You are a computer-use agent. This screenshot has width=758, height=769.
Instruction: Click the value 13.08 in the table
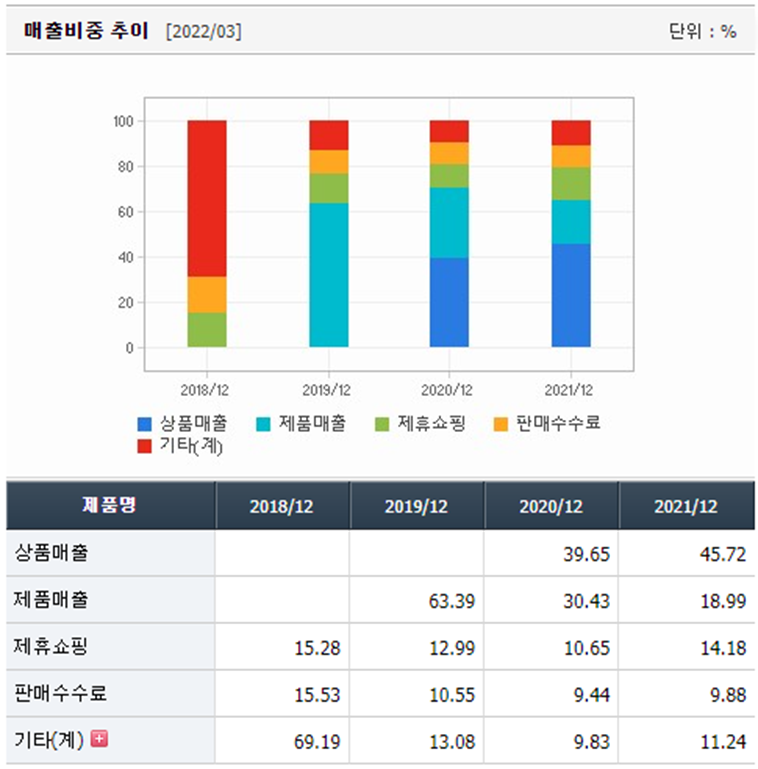tap(452, 742)
